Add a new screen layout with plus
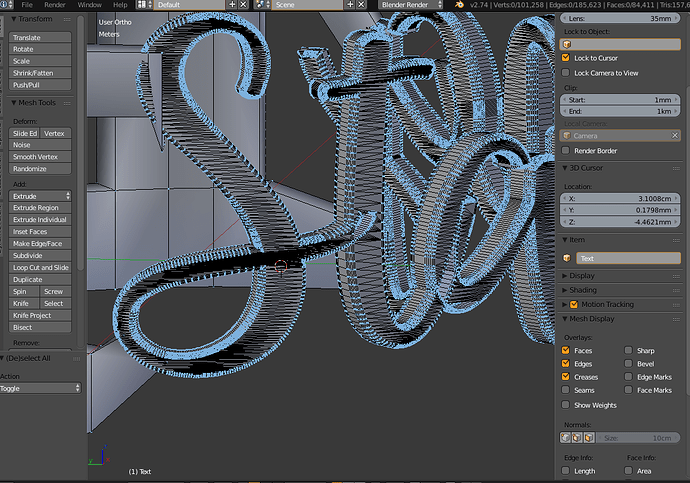The height and width of the screenshot is (483, 690). pyautogui.click(x=232, y=5)
